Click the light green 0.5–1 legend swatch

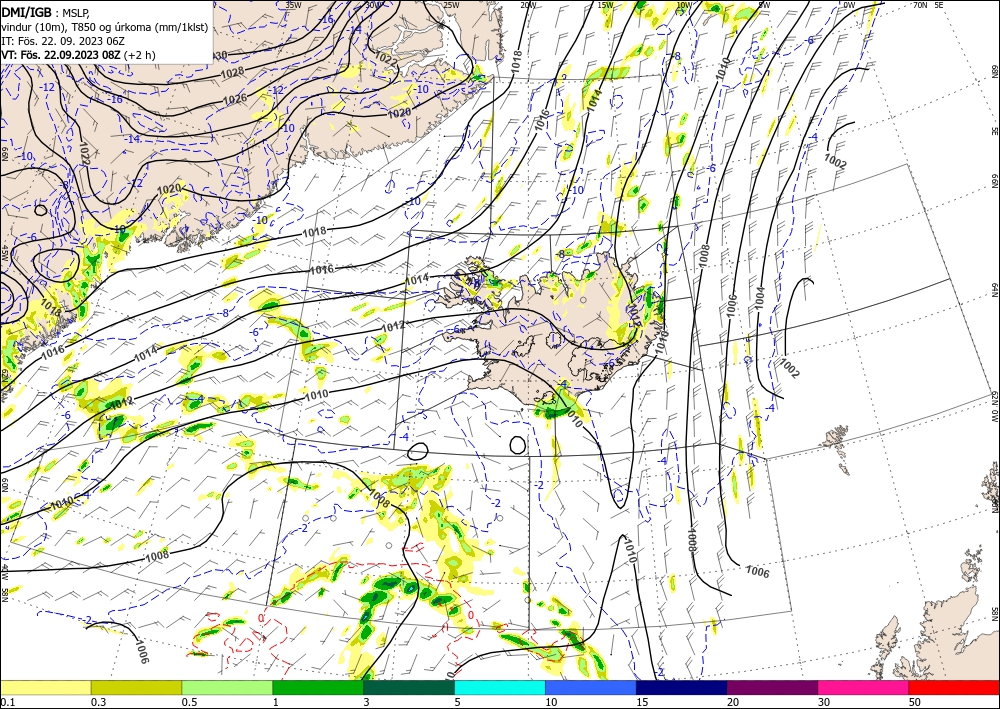227,687
